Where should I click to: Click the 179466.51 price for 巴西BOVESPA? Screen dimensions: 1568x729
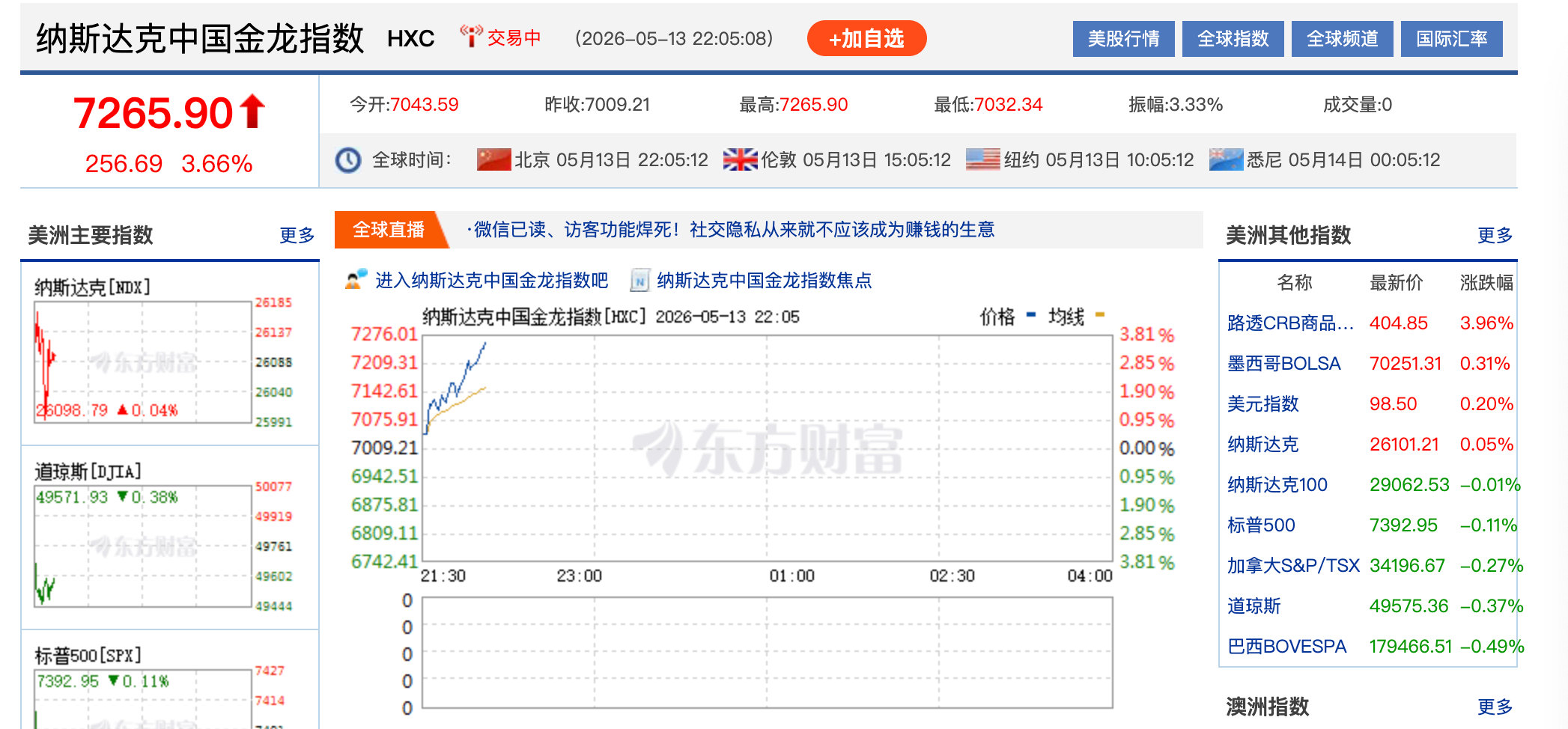[1411, 647]
